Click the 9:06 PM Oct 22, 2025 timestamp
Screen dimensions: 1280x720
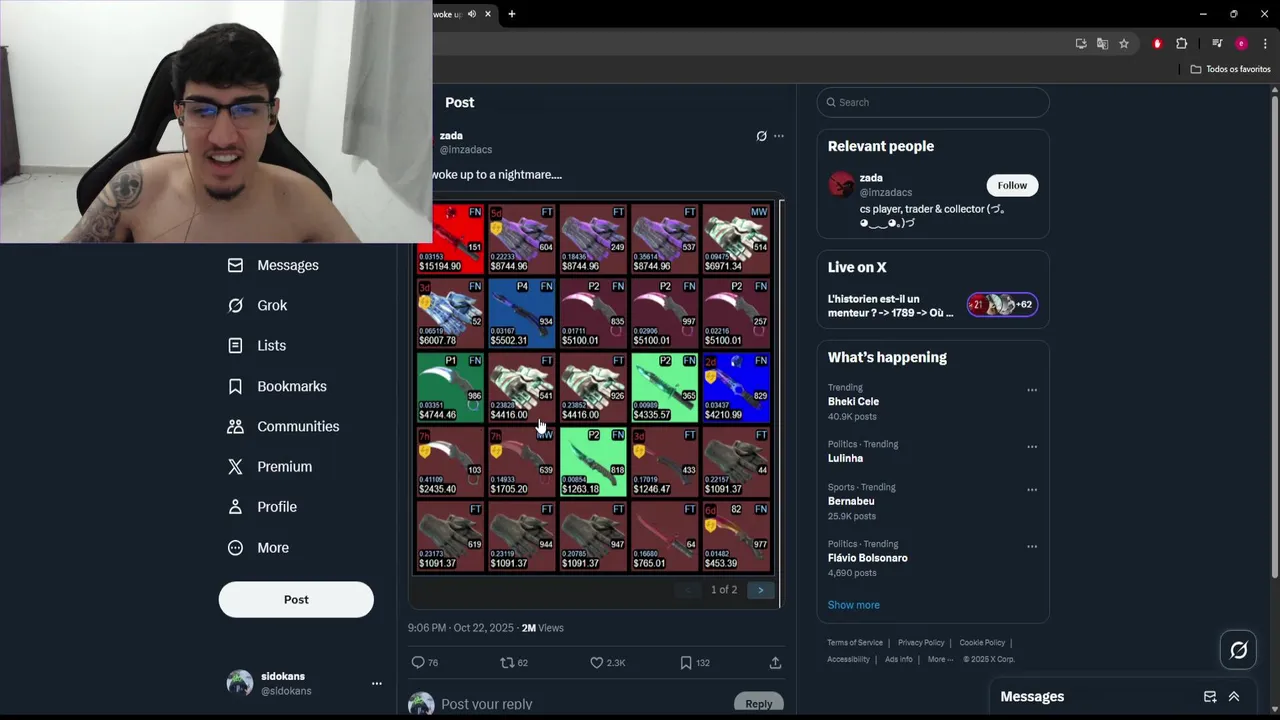(x=460, y=628)
